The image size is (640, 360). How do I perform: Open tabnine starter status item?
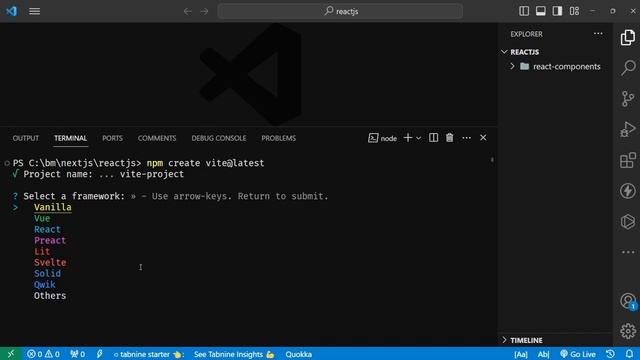click(x=149, y=354)
